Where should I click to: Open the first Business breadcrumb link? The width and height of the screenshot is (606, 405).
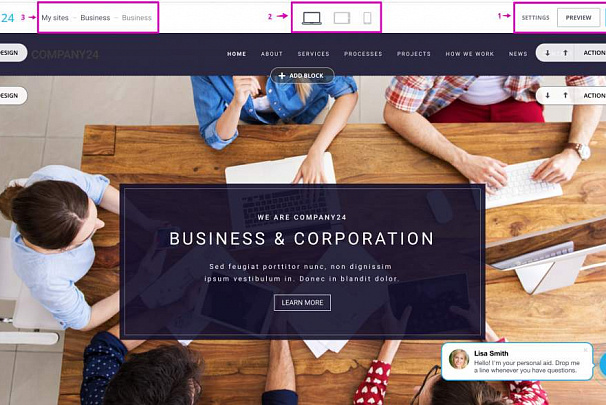pos(95,18)
